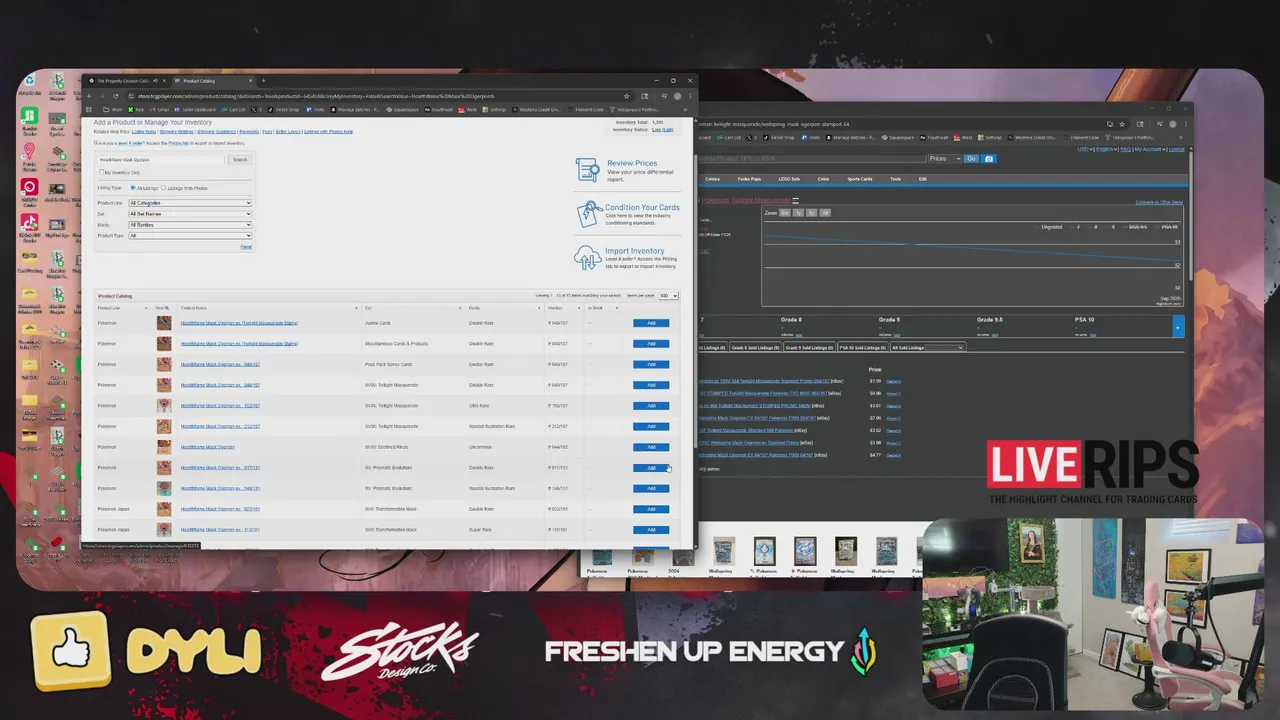
Task: Add the Jumbo Cards Ogerpon ex listing
Action: click(x=651, y=323)
